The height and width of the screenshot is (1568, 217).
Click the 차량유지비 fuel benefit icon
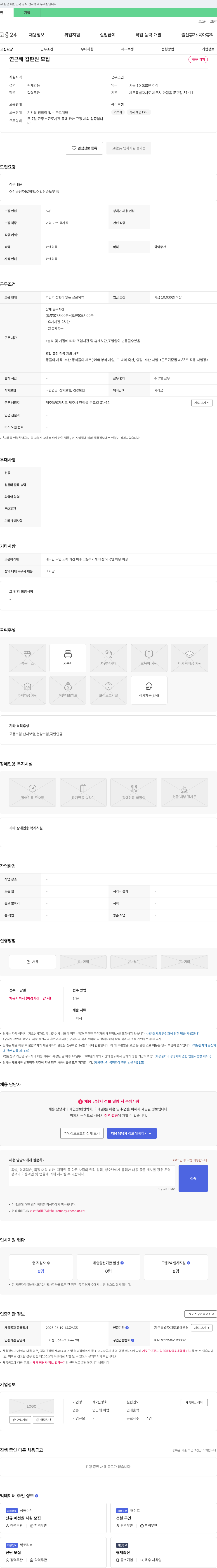tap(108, 658)
